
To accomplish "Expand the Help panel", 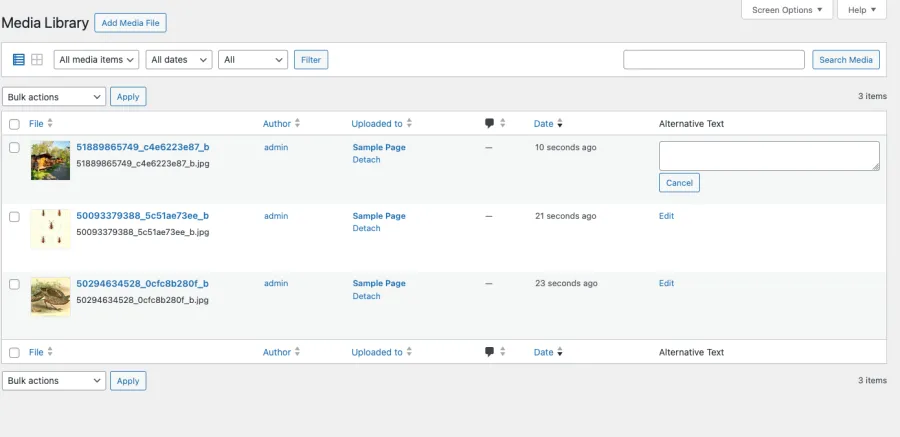I will coord(862,10).
